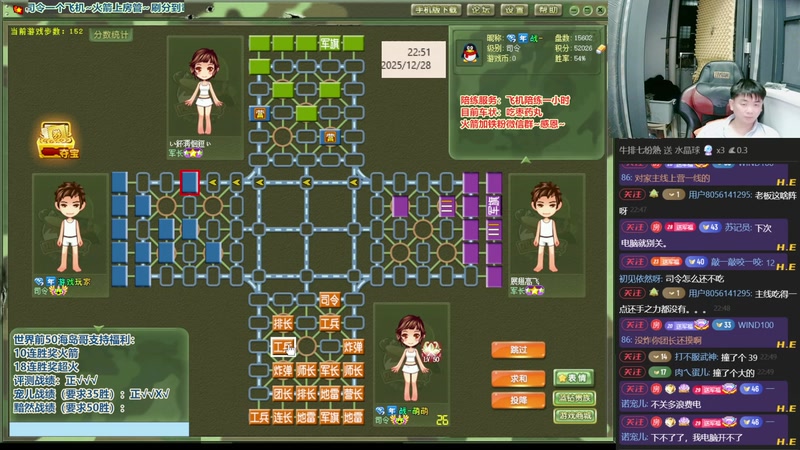This screenshot has width=800, height=450.
Task: Click the white-highlighted 工兵 piece
Action: (x=283, y=347)
